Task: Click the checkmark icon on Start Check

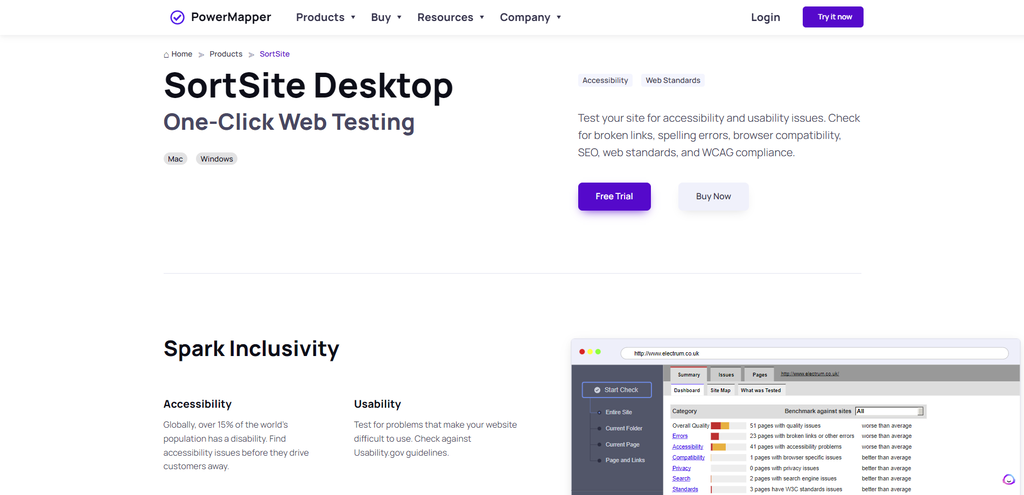Action: pyautogui.click(x=597, y=390)
